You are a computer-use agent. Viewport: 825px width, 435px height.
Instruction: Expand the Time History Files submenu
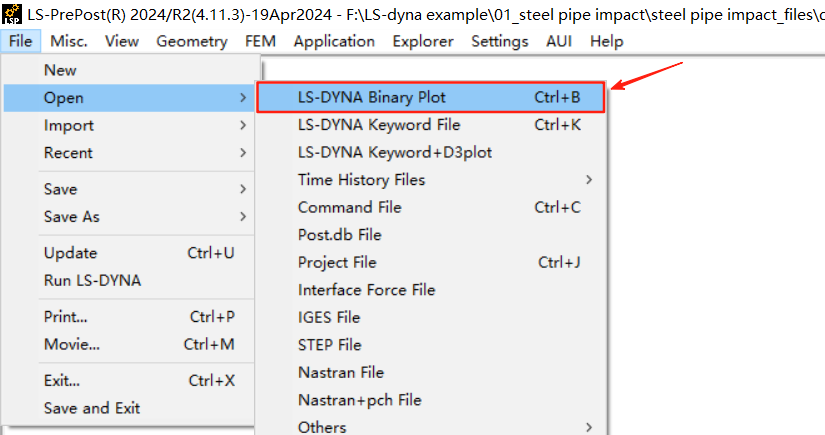pos(431,180)
